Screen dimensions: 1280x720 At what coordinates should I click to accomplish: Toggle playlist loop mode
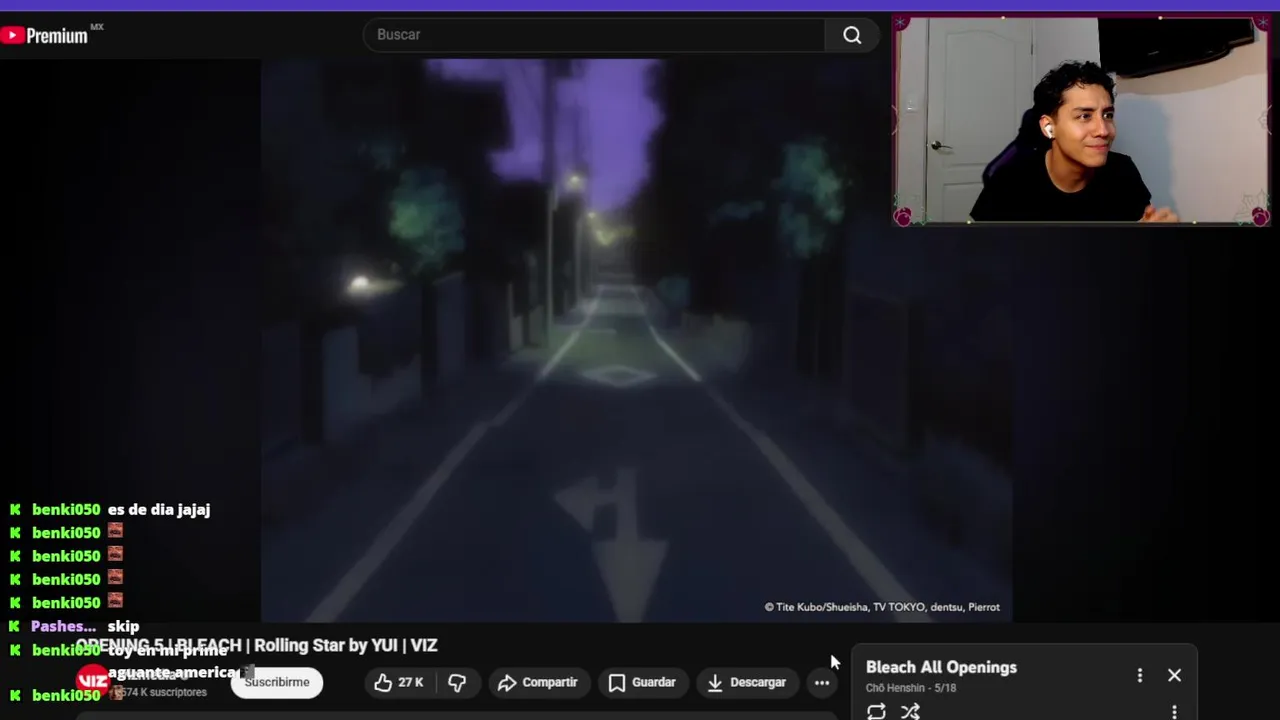point(876,712)
